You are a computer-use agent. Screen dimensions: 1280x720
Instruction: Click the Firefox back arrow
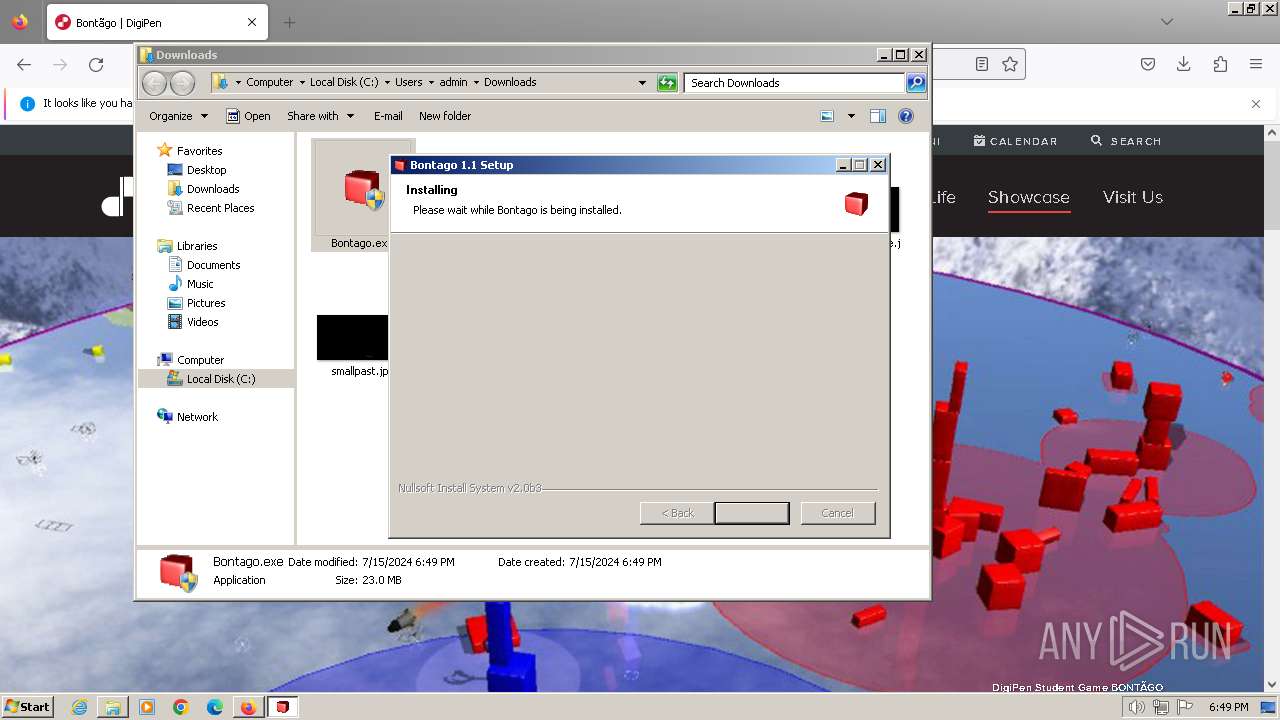24,64
